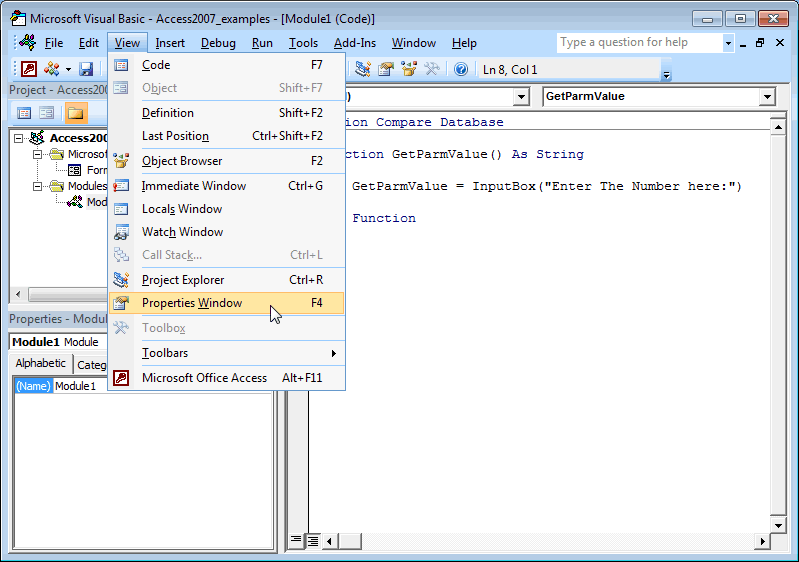Click the Project Explorer toolbar icon
Image resolution: width=799 pixels, height=562 pixels.
click(363, 69)
